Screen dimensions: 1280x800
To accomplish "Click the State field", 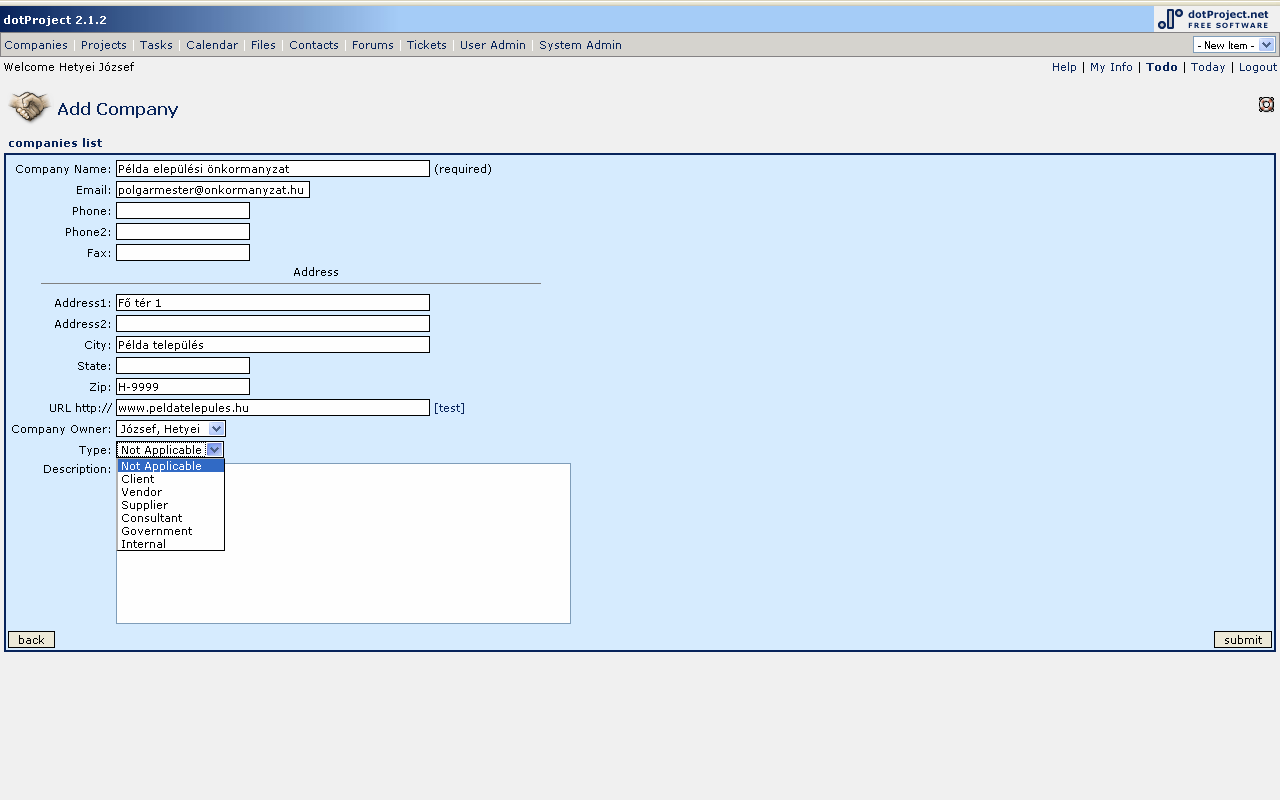I will 183,366.
